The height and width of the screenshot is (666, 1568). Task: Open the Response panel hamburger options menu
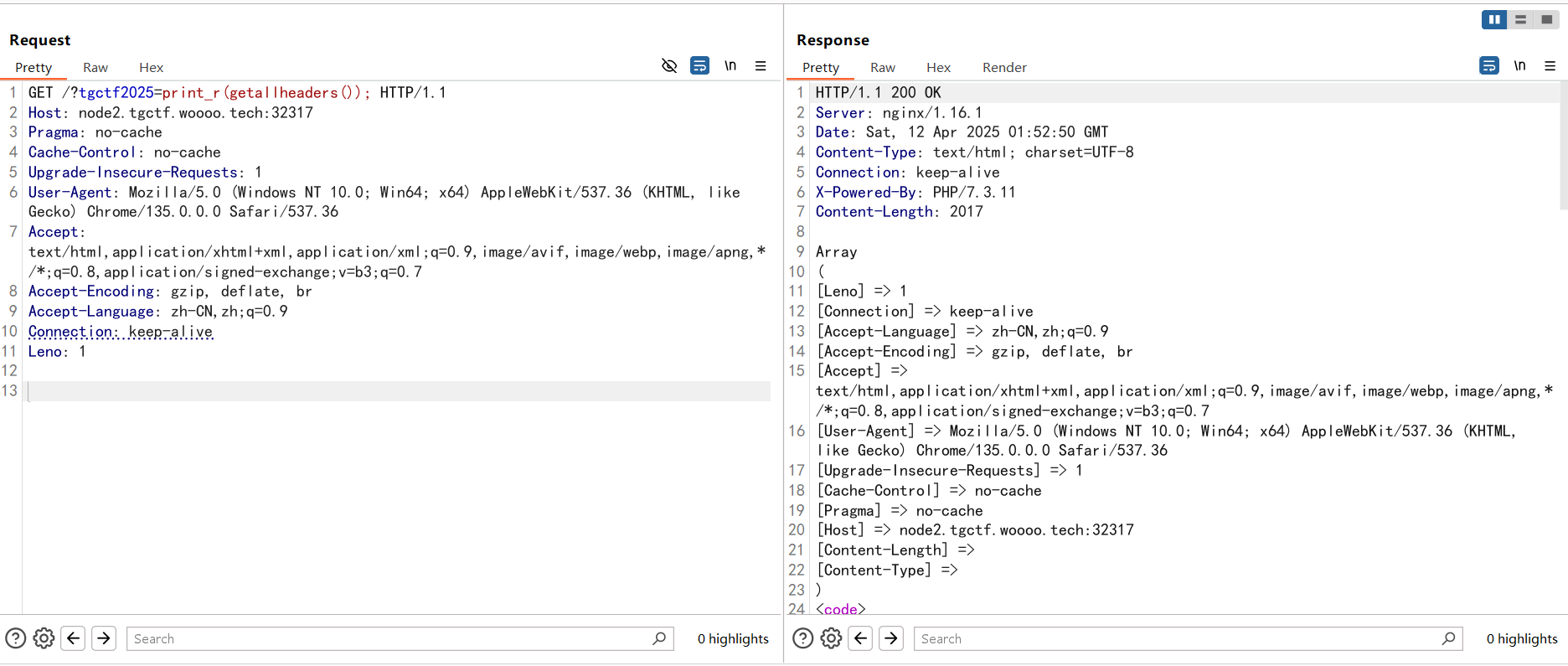[x=1550, y=65]
